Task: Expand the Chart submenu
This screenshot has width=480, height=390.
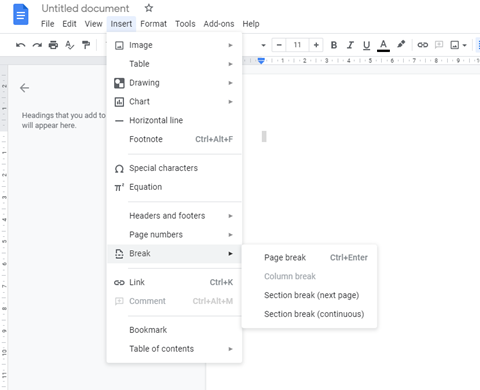Action: pyautogui.click(x=174, y=101)
